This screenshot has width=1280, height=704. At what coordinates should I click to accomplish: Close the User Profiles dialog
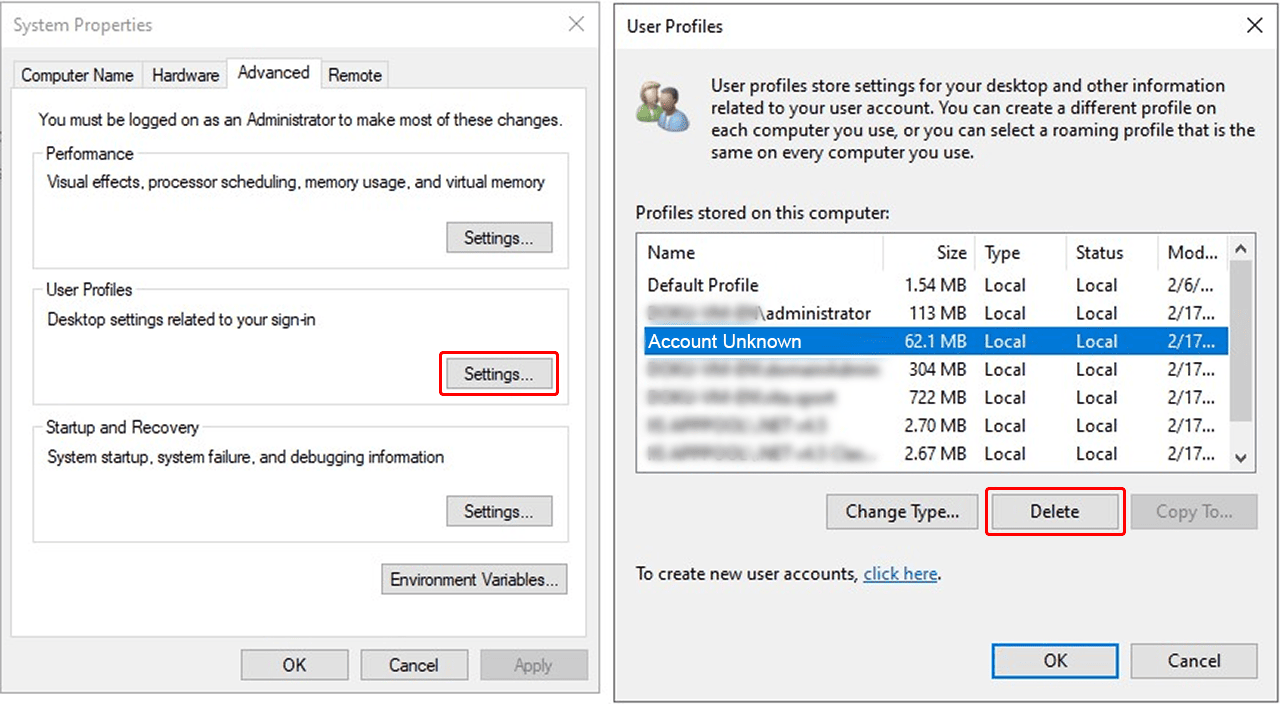coord(1254,26)
